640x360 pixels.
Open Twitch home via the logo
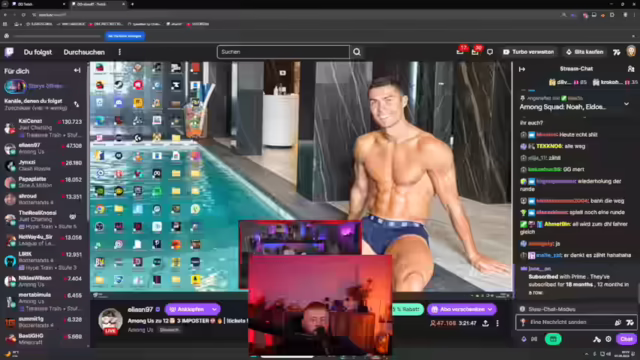[9, 52]
